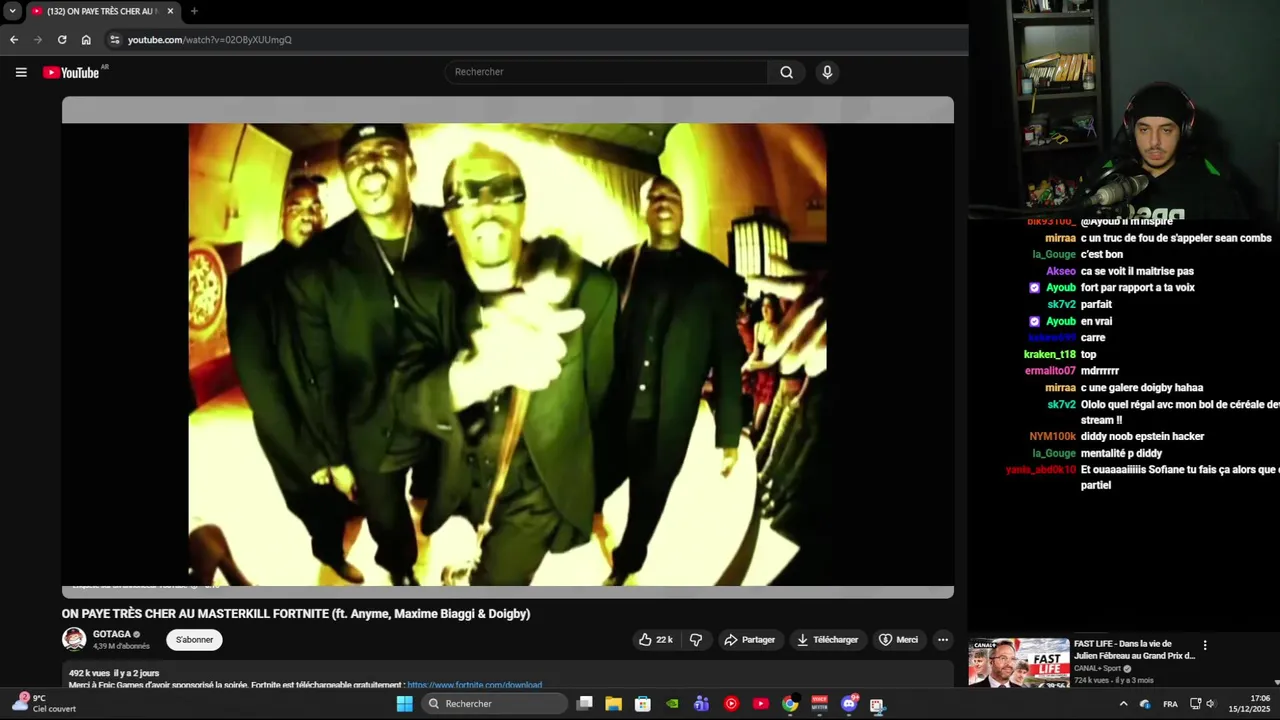Click chat message 'mentalité p diddy'
Viewport: 1280px width, 720px height.
pyautogui.click(x=1121, y=453)
